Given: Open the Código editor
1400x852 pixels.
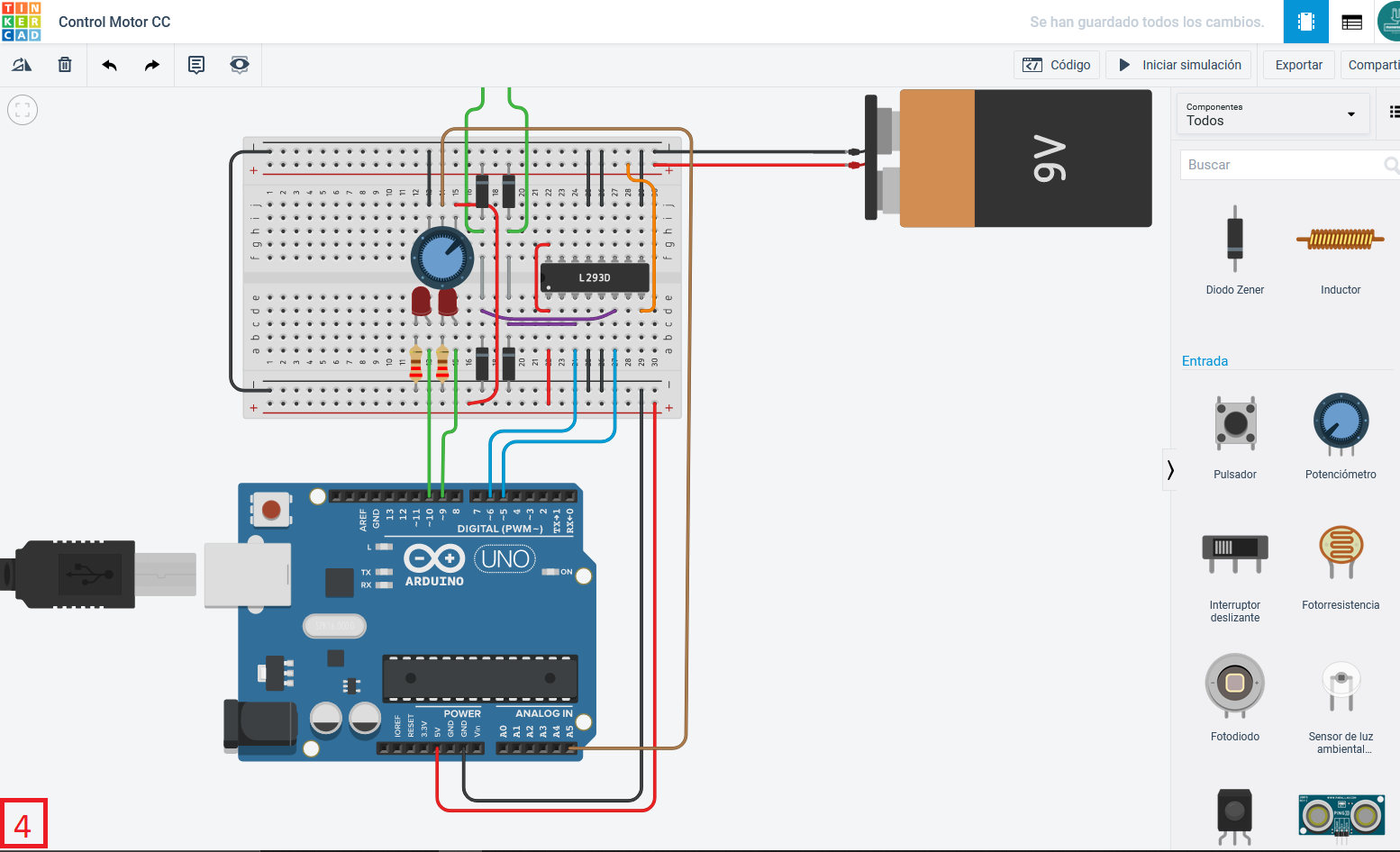Looking at the screenshot, I should pyautogui.click(x=1057, y=65).
